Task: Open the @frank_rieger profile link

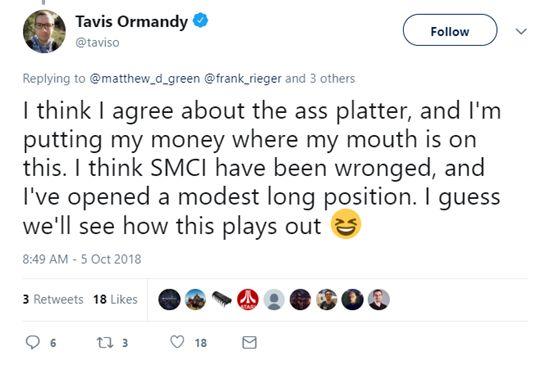Action: click(243, 78)
